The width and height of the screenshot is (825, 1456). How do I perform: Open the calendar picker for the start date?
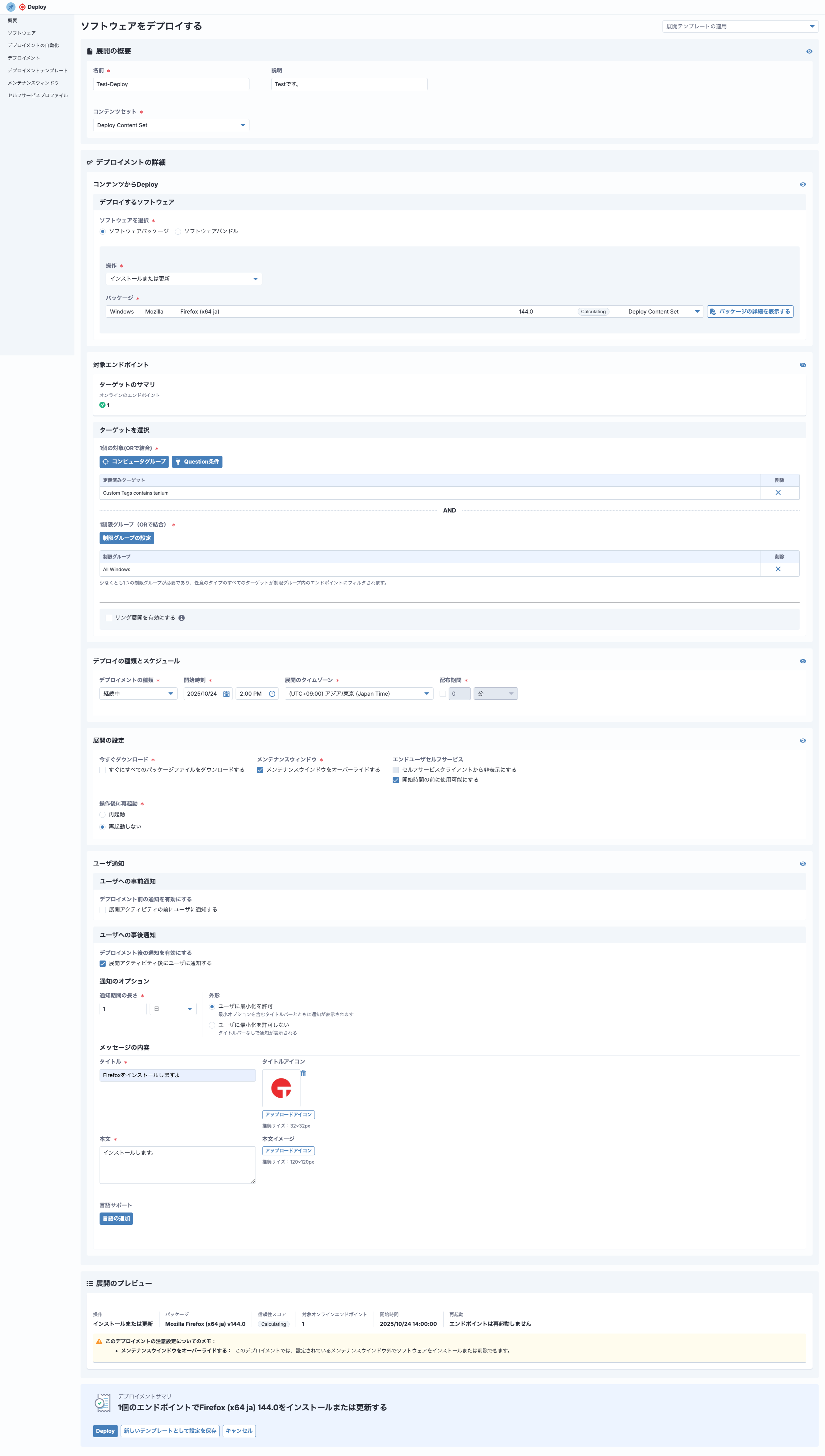226,693
